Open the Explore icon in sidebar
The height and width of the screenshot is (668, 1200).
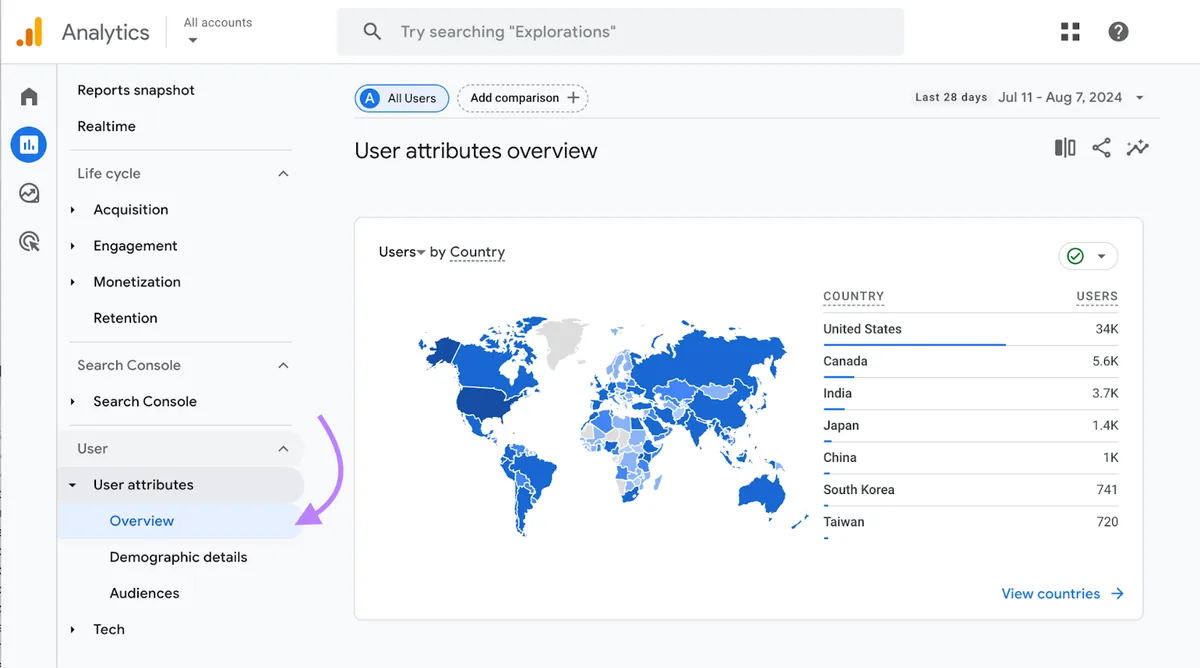[29, 193]
